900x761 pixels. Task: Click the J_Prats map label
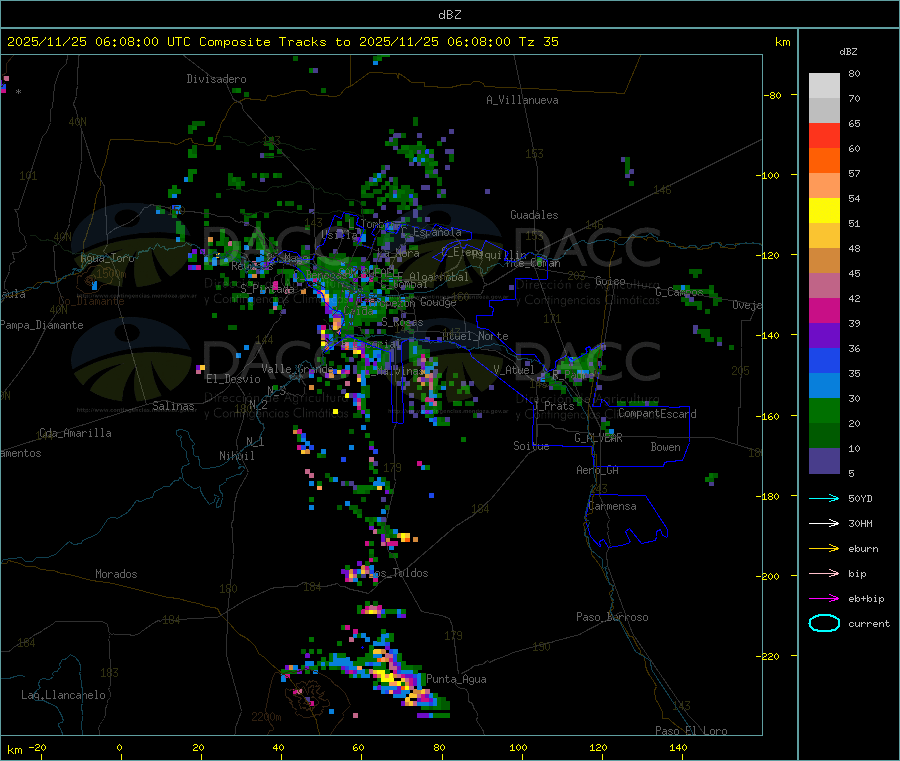click(554, 406)
